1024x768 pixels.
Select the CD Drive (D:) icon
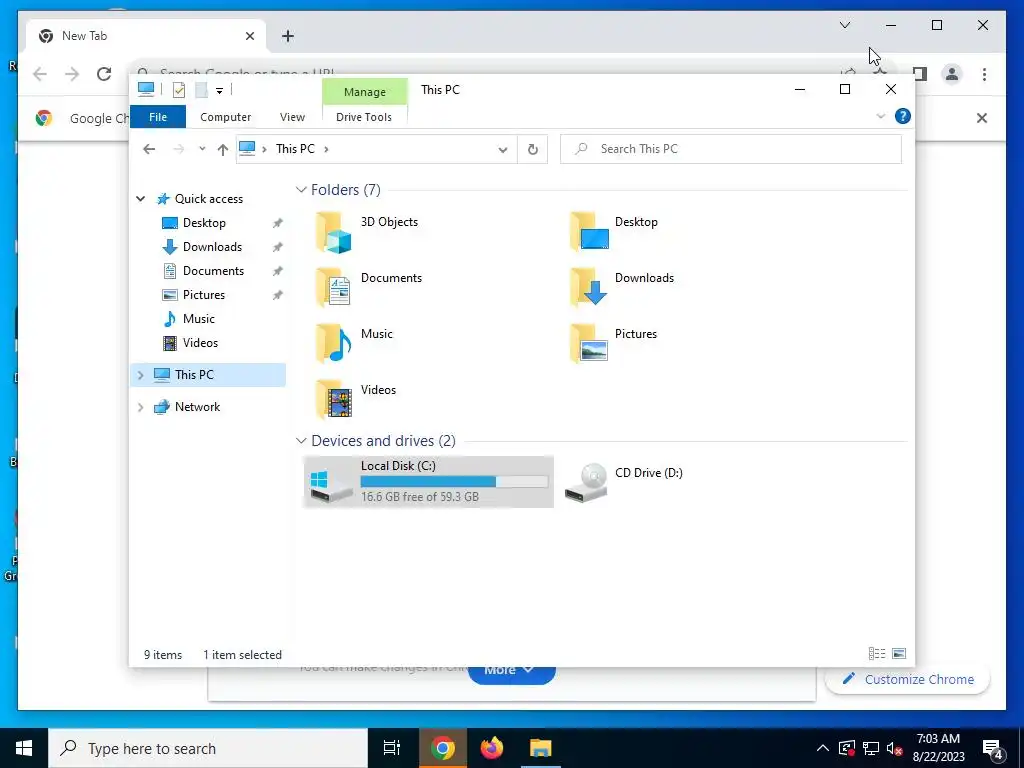586,483
